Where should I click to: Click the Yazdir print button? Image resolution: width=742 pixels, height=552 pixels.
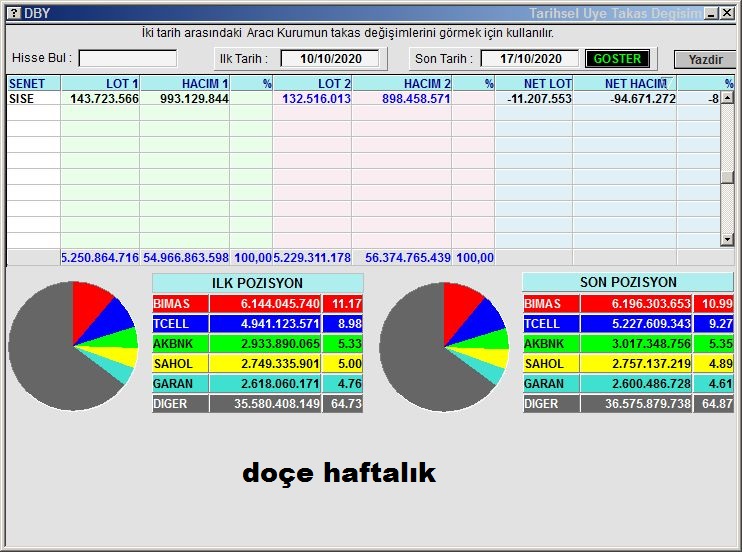[705, 59]
